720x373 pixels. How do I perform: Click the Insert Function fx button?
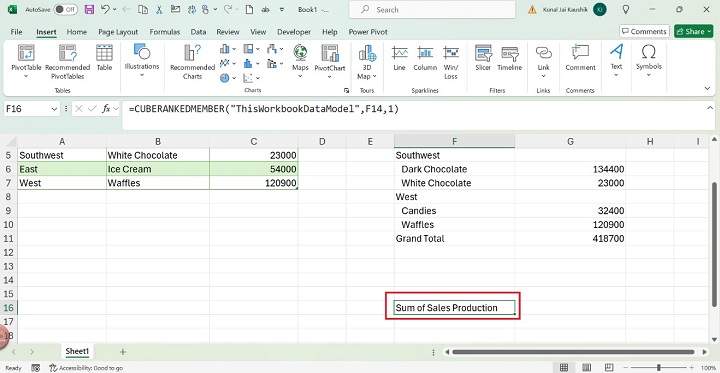(106, 109)
